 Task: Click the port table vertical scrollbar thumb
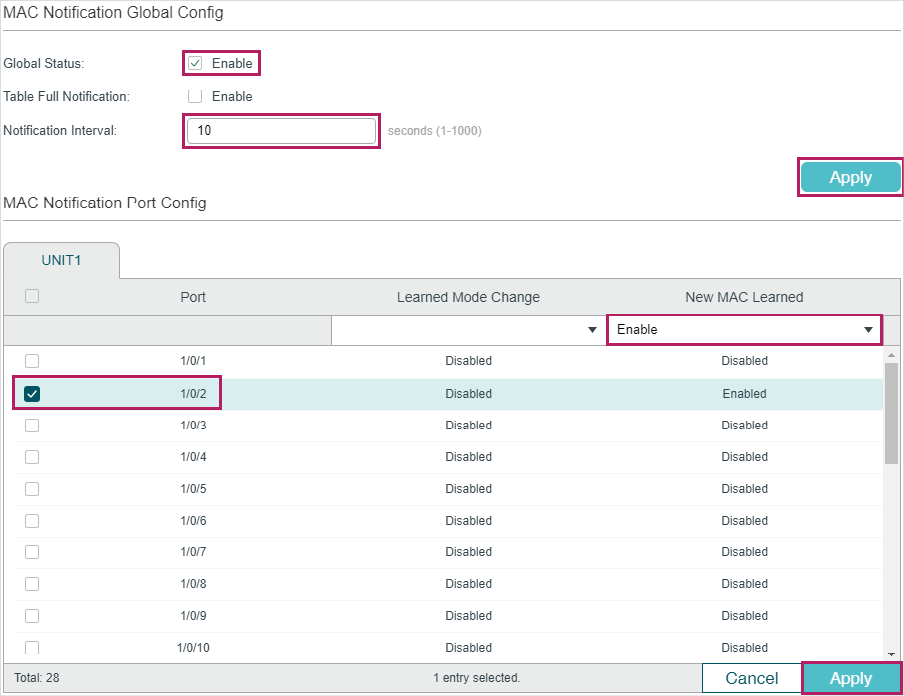pos(892,412)
